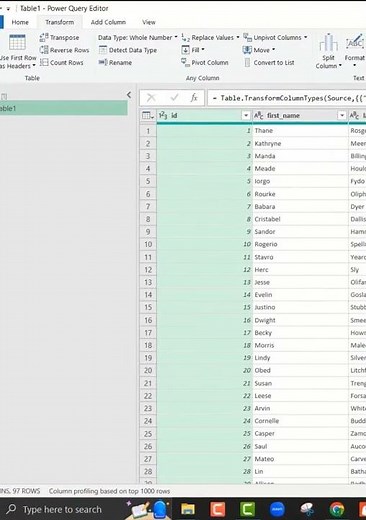Click the first_name cell 'Justino'
366x520 pixels.
(x=300, y=307)
